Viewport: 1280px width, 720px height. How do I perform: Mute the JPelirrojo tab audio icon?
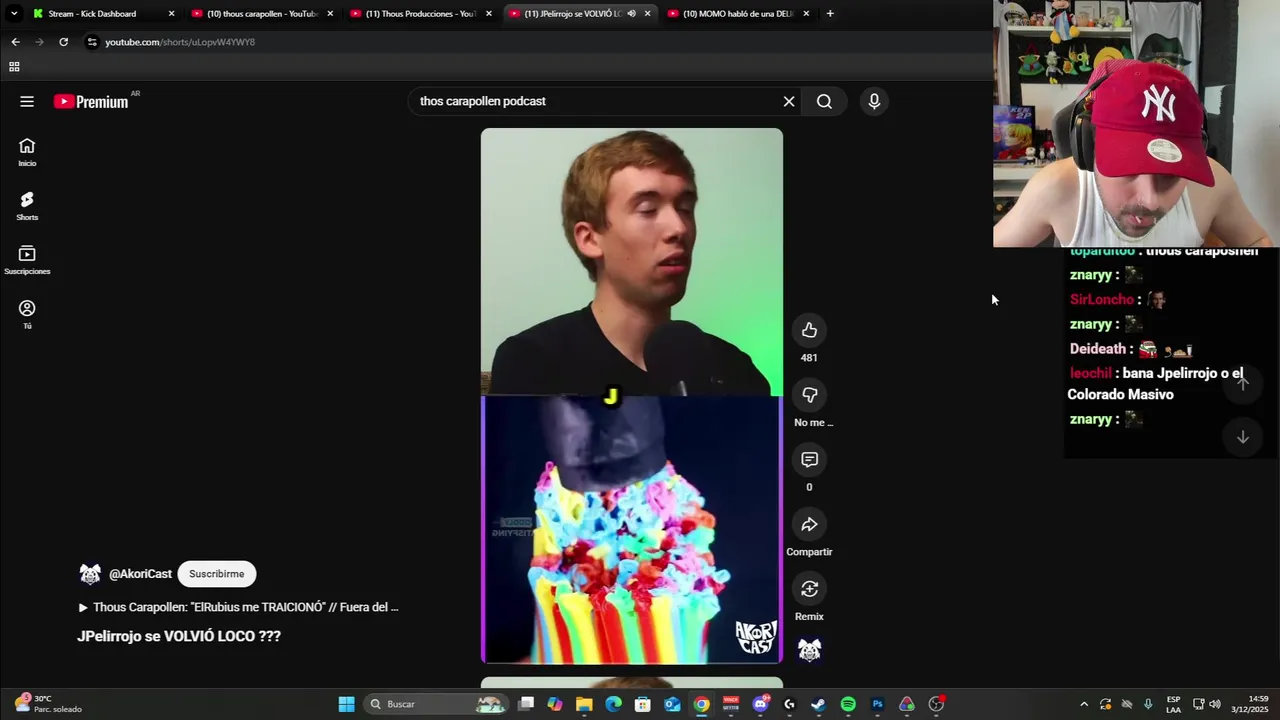click(x=631, y=14)
